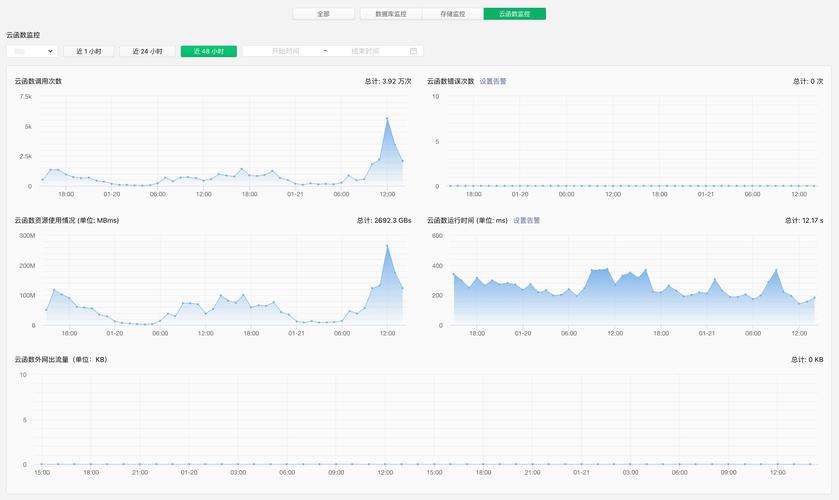Click the peak point in 云函数调用次数 chart
839x500 pixels.
pos(387,118)
